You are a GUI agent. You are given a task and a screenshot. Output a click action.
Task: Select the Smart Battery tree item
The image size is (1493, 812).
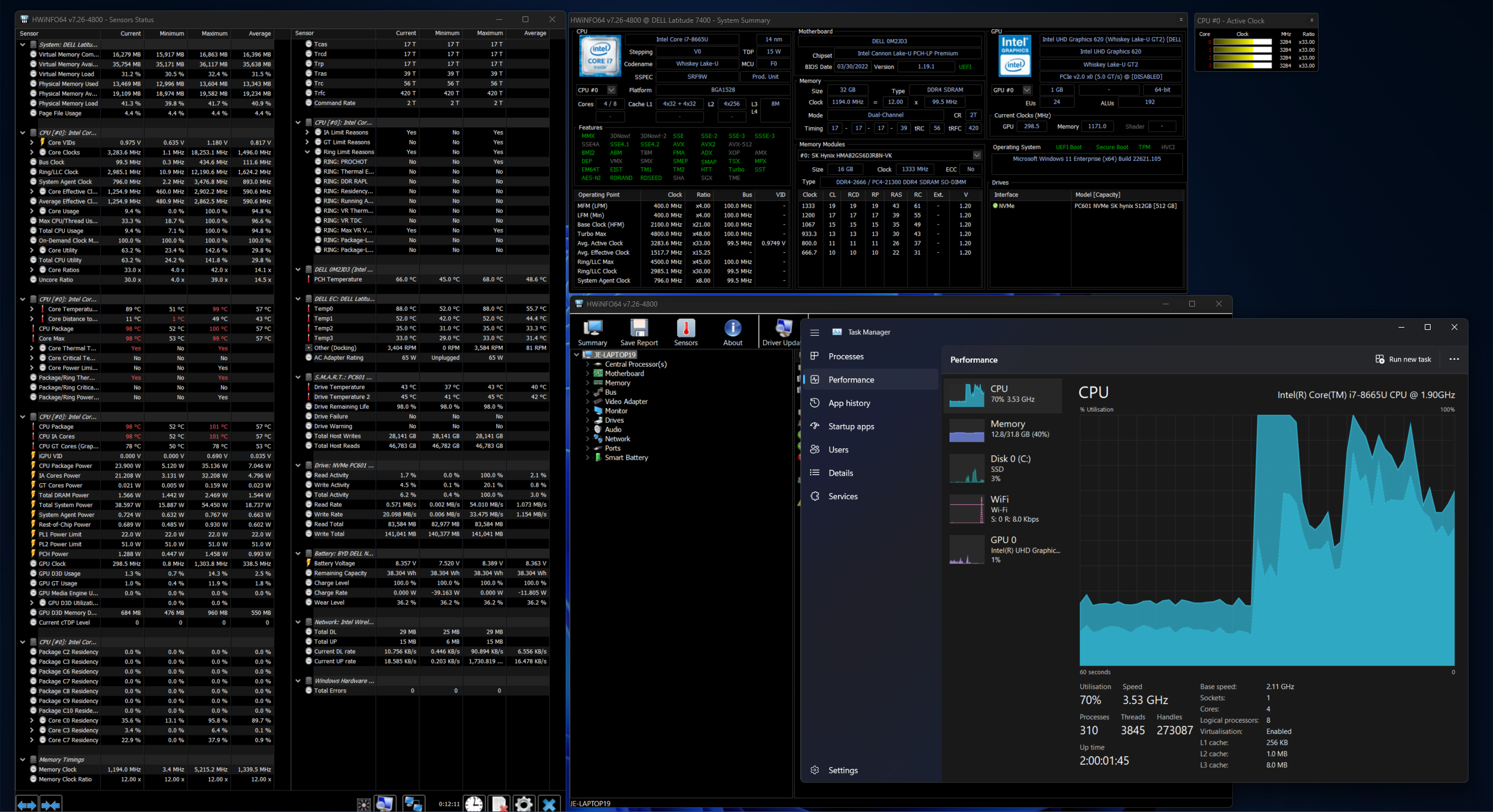coord(626,458)
